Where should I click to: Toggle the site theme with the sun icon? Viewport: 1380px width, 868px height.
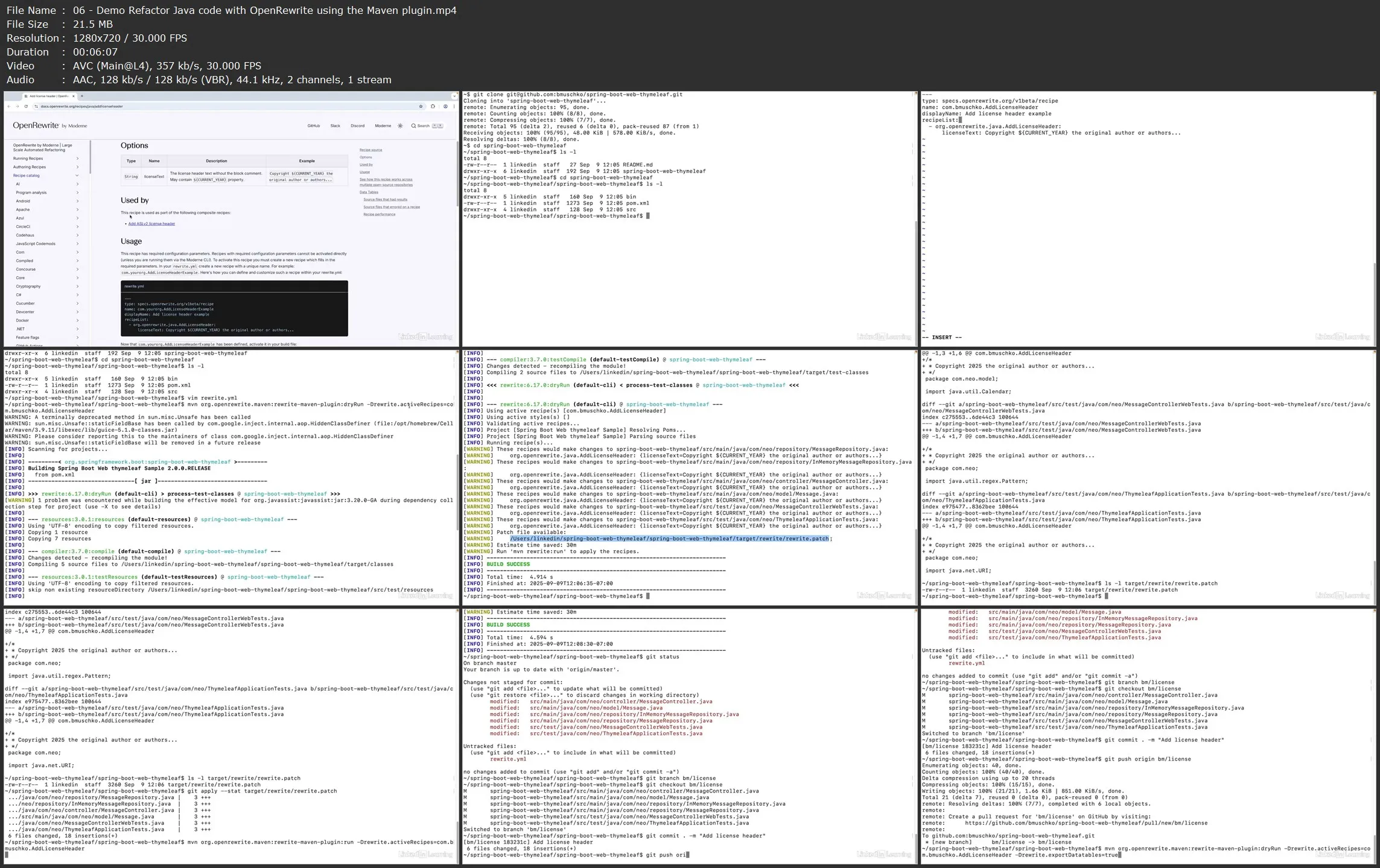(400, 126)
